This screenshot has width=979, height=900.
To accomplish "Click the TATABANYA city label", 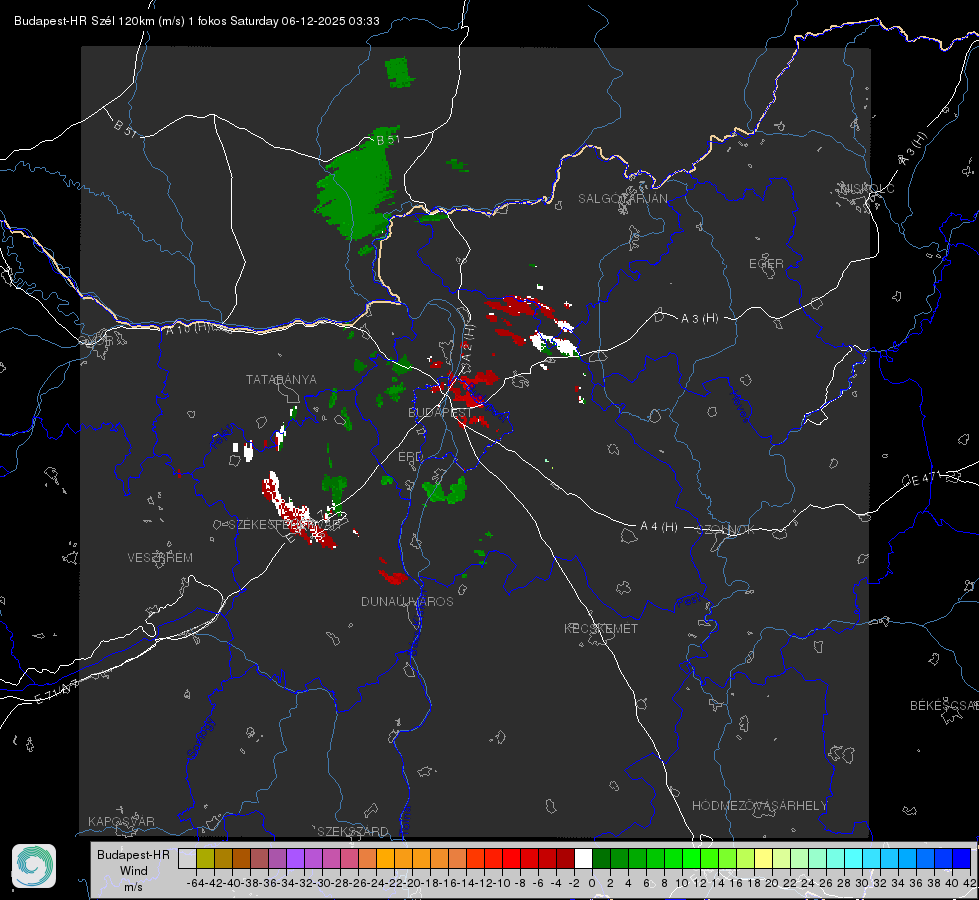I will click(x=281, y=380).
